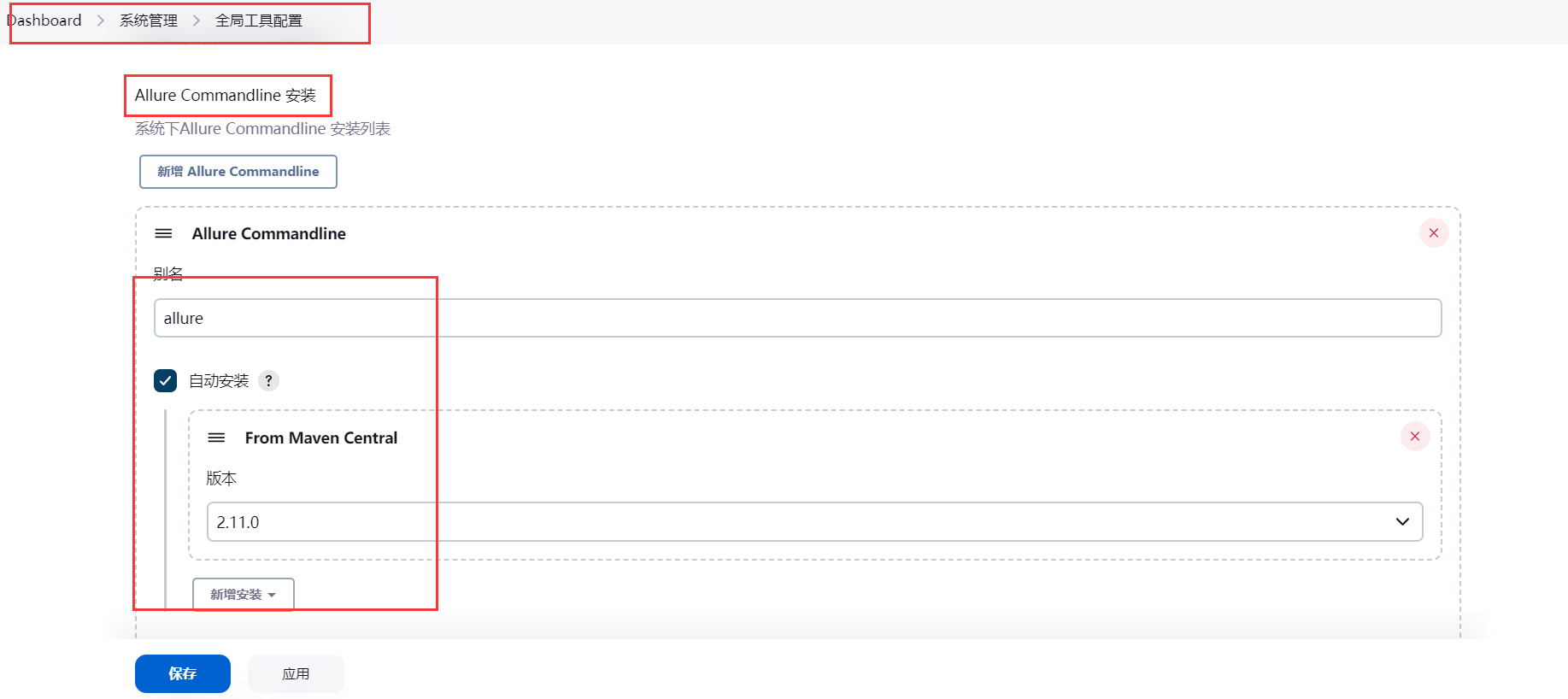
Task: Click the From Maven Central drag handle
Action: (x=216, y=438)
